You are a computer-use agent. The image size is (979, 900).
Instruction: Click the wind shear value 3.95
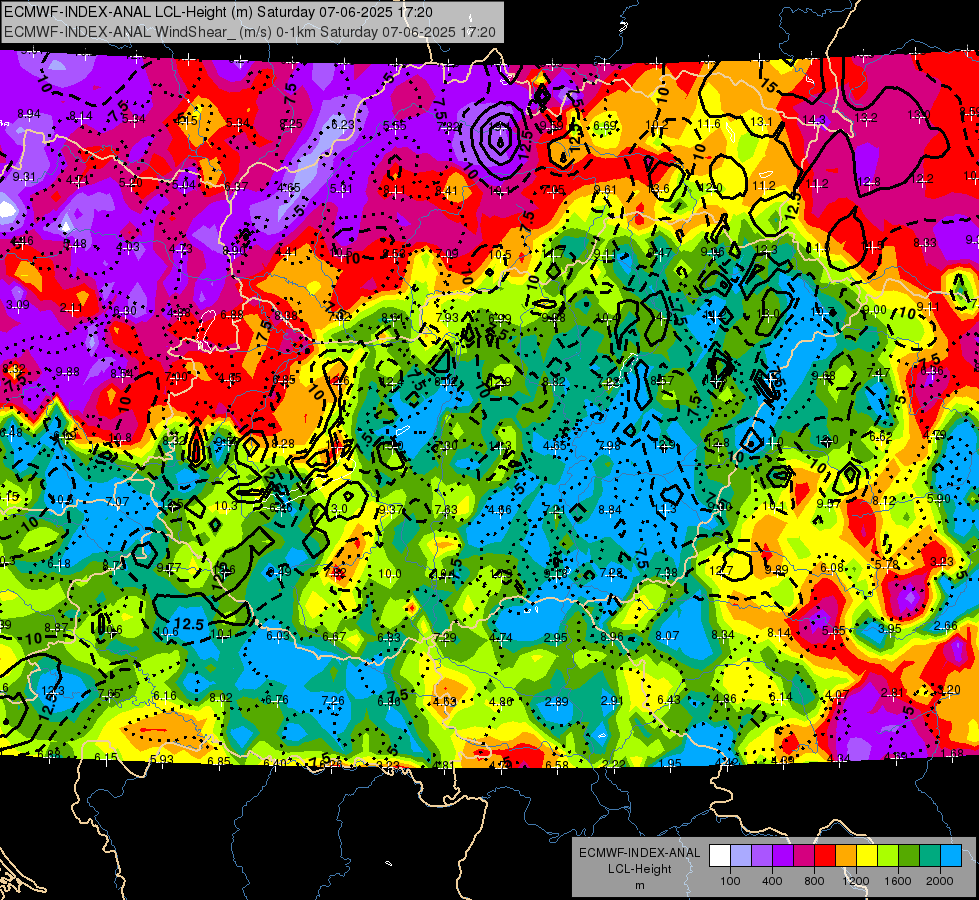tap(890, 628)
